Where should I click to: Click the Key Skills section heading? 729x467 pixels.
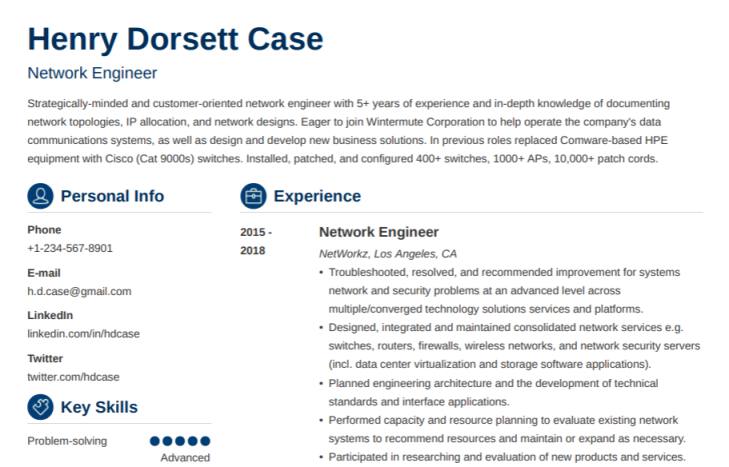pyautogui.click(x=99, y=407)
